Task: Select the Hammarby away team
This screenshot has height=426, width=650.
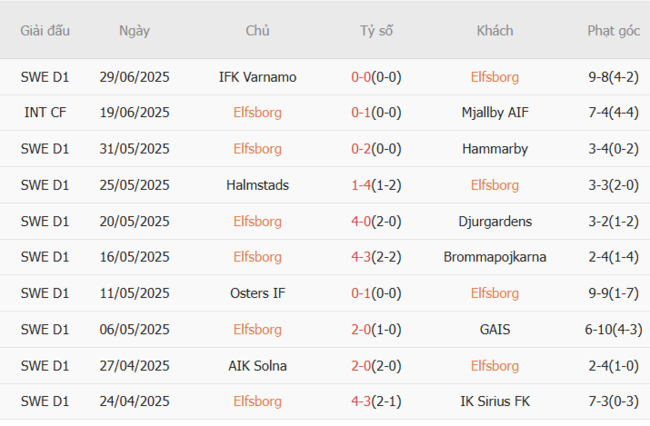Action: [x=495, y=149]
